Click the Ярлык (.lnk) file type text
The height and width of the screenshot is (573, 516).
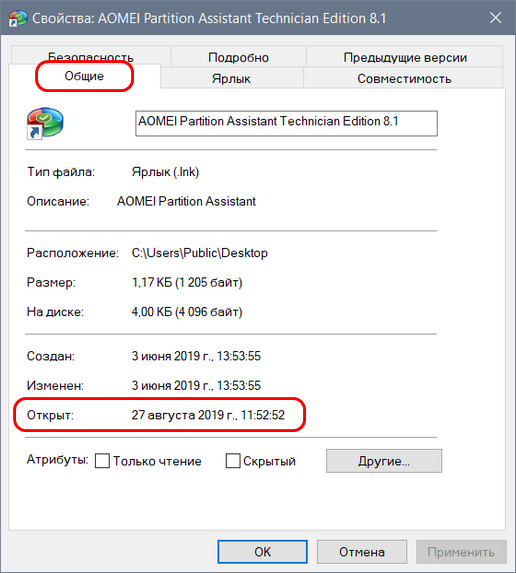[x=165, y=172]
